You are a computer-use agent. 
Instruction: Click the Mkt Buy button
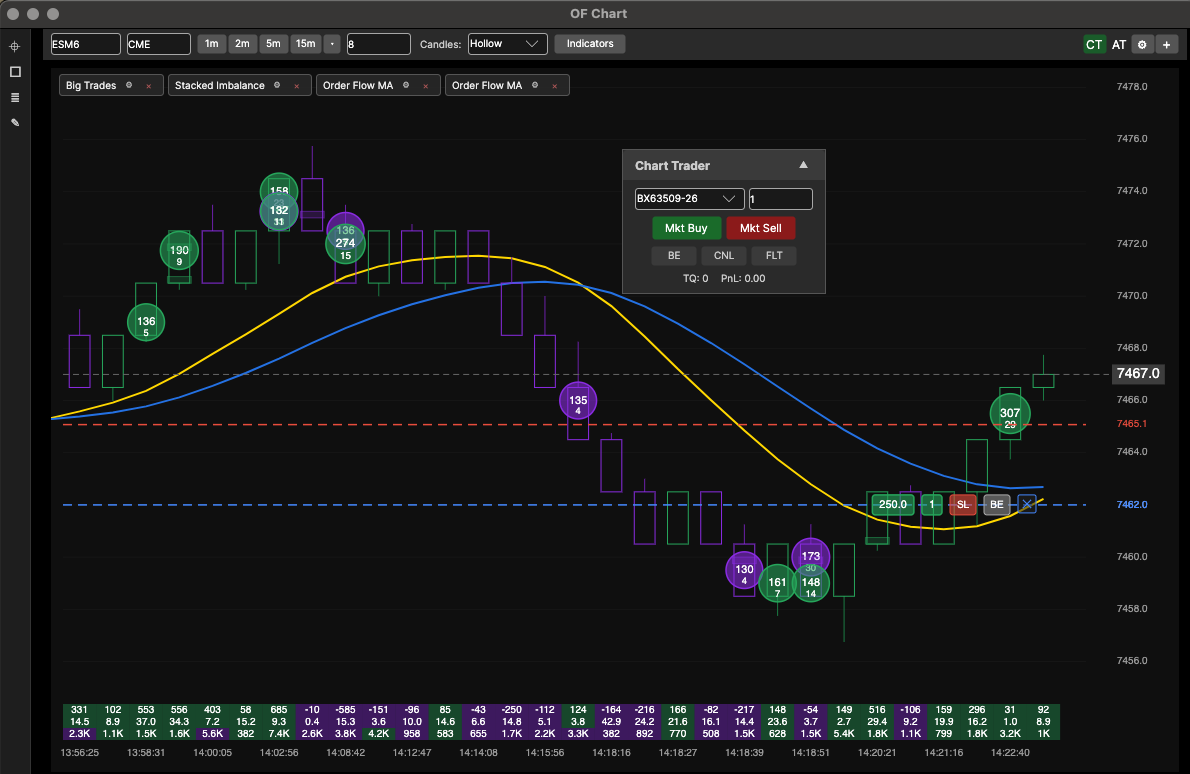pyautogui.click(x=686, y=228)
